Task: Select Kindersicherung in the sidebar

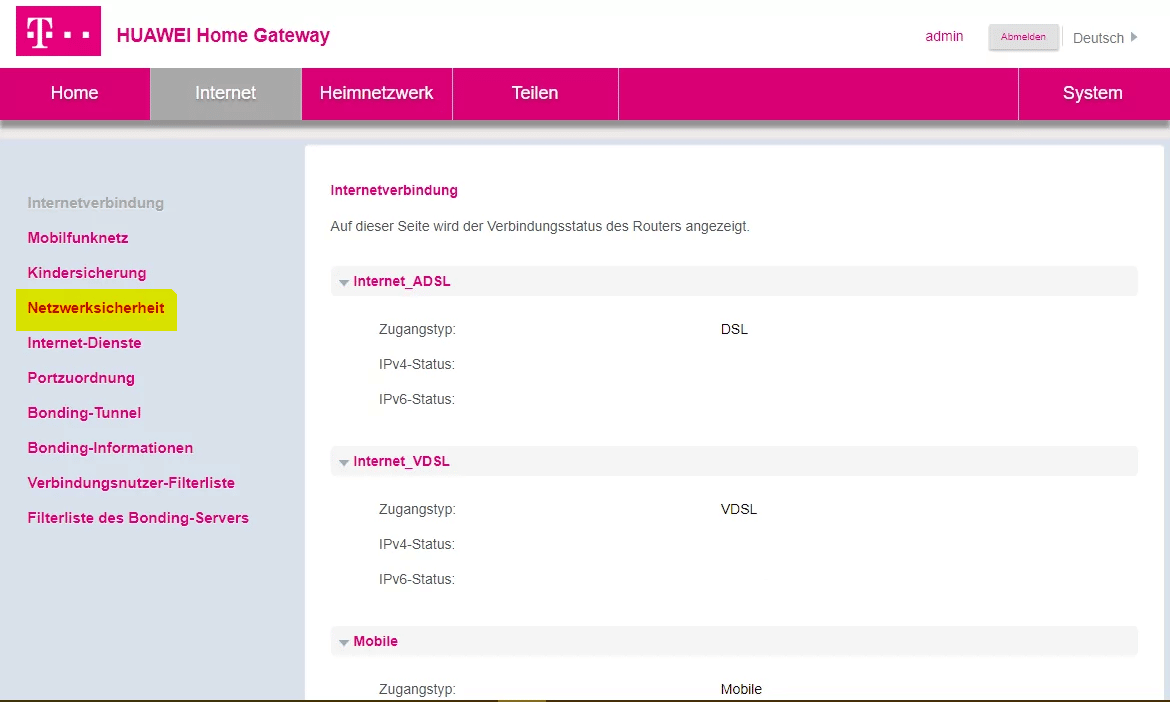Action: [87, 272]
